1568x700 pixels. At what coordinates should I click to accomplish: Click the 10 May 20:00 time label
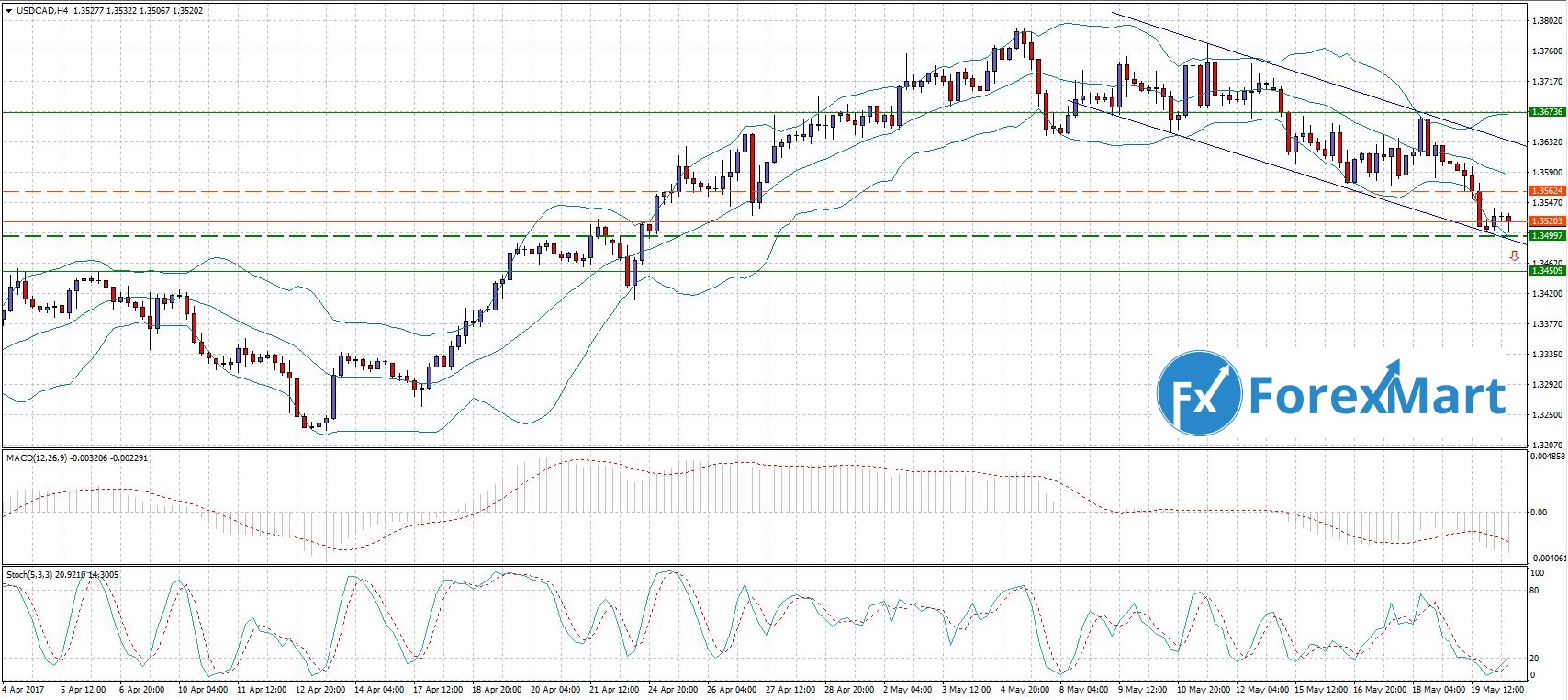[1202, 689]
